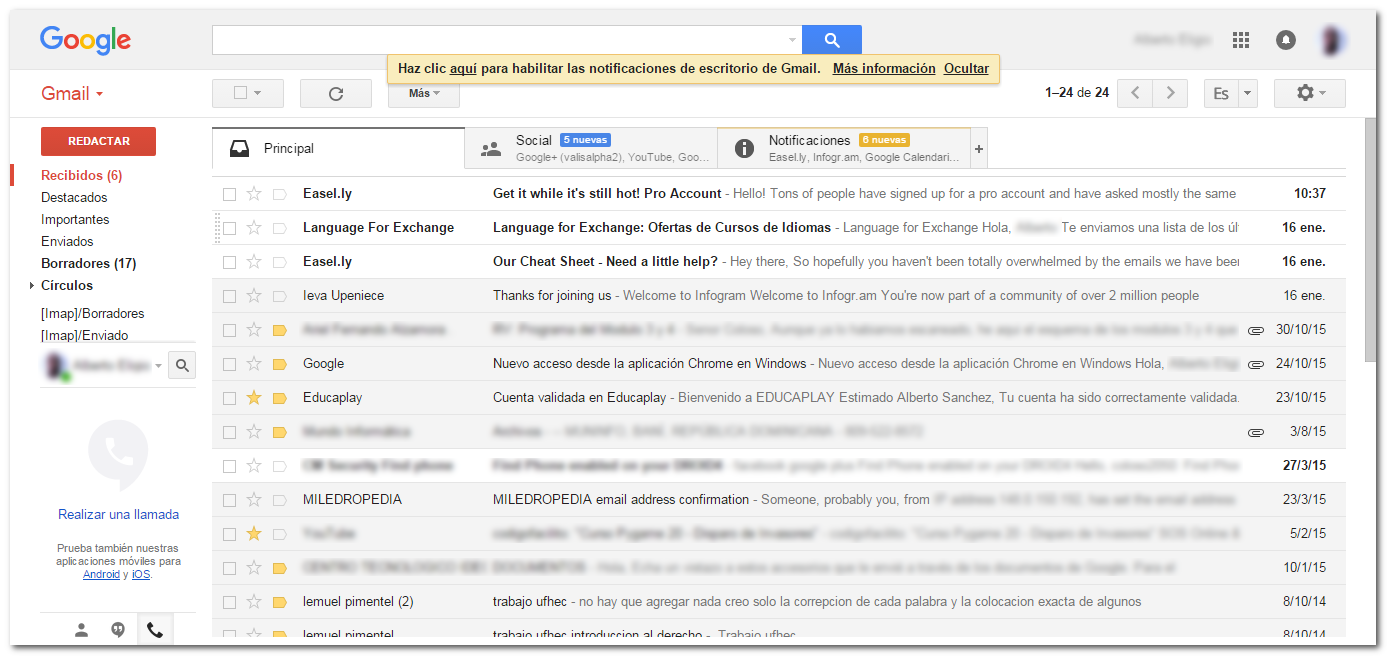
Task: Switch to the Principal tab
Action: [338, 148]
